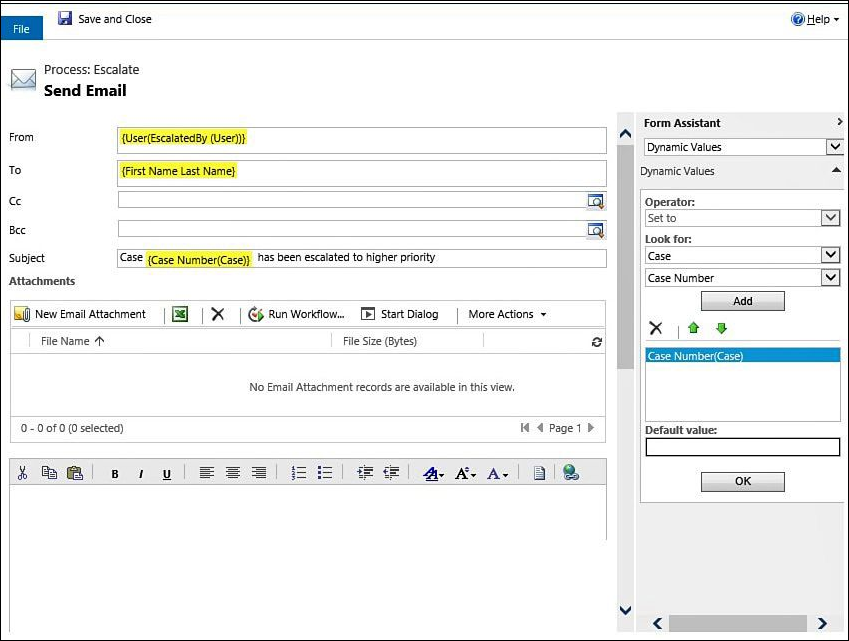Toggle Underline formatting
The width and height of the screenshot is (849, 641).
[x=167, y=474]
